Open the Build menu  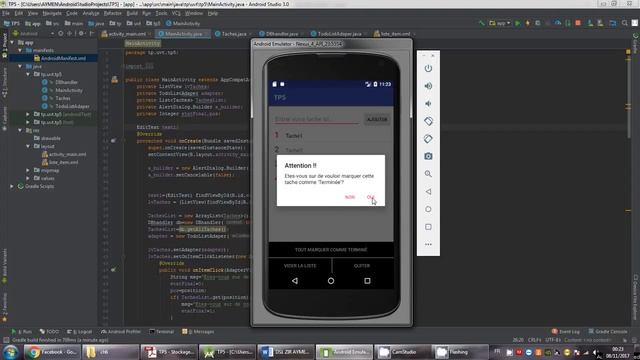[x=132, y=13]
